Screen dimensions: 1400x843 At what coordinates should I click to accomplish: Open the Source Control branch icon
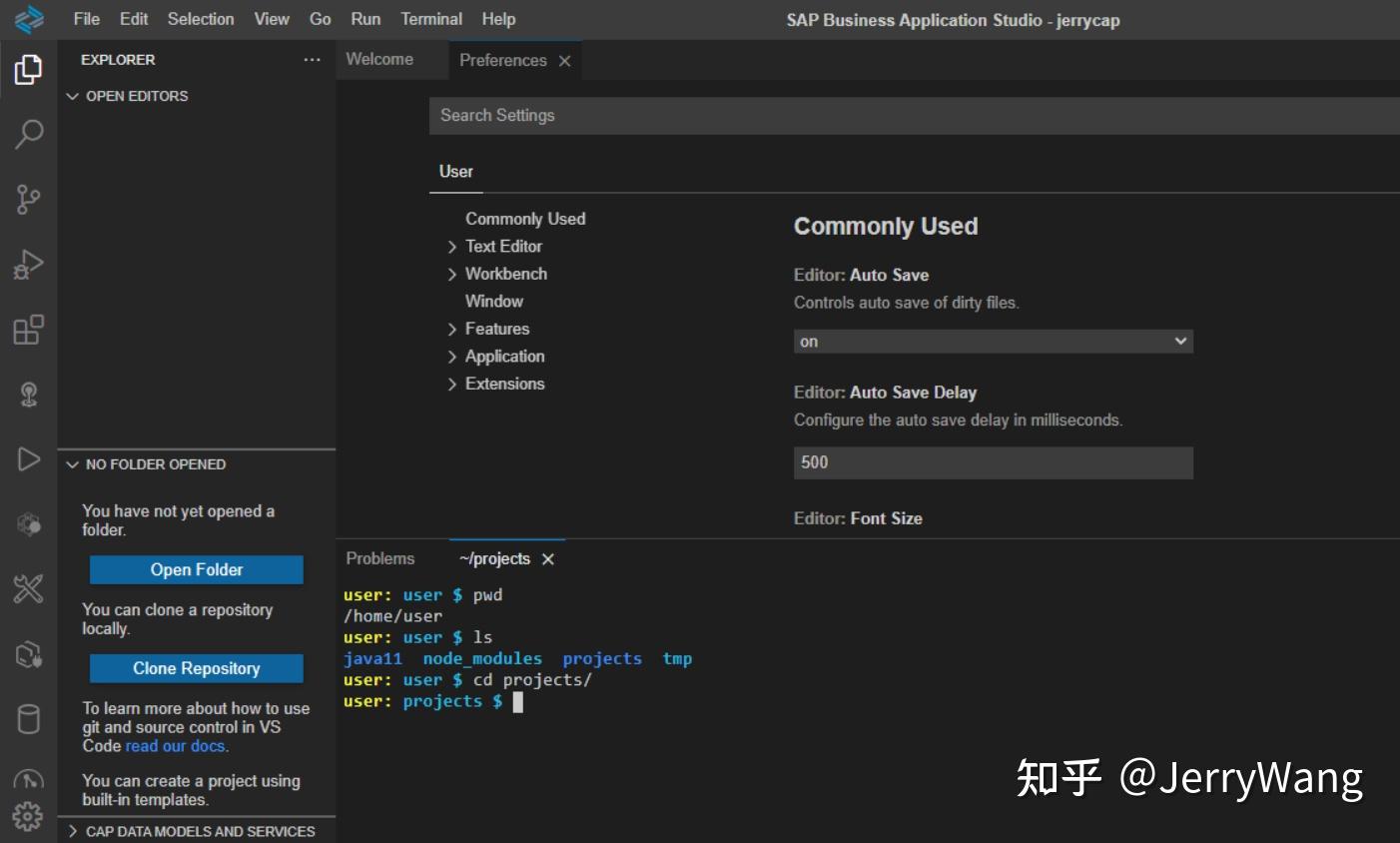point(28,199)
